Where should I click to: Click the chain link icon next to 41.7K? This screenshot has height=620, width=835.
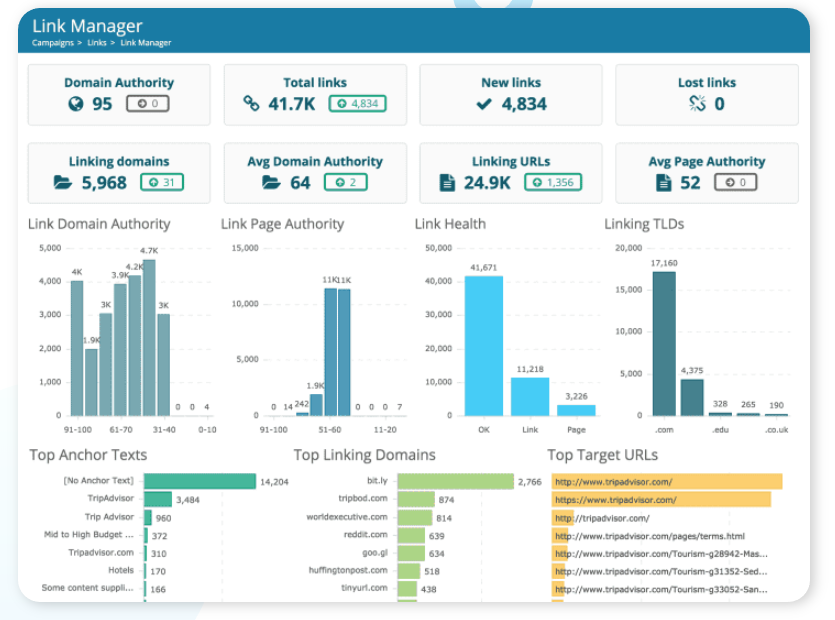click(251, 103)
